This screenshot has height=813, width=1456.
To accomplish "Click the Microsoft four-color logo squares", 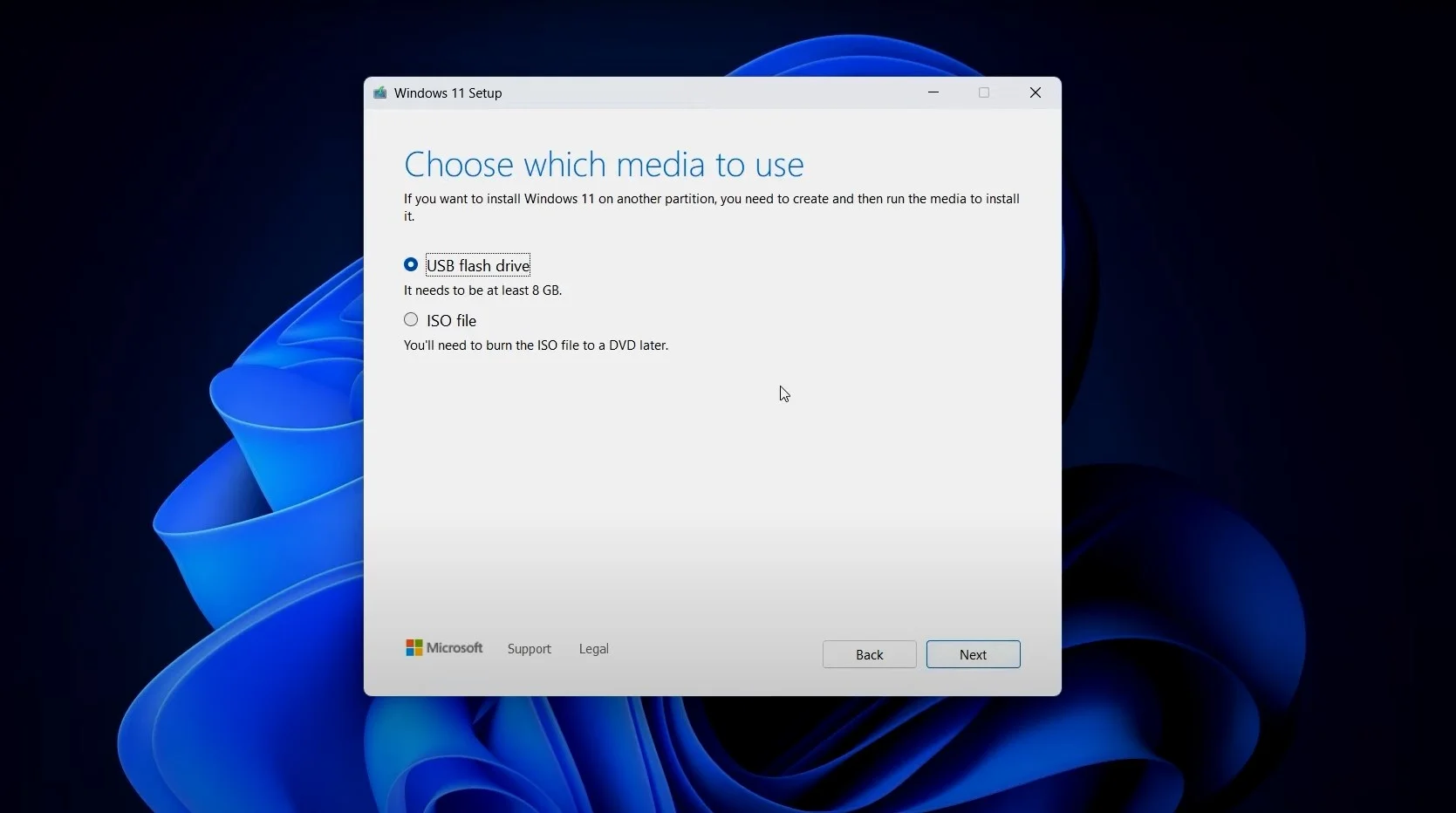I will (414, 648).
